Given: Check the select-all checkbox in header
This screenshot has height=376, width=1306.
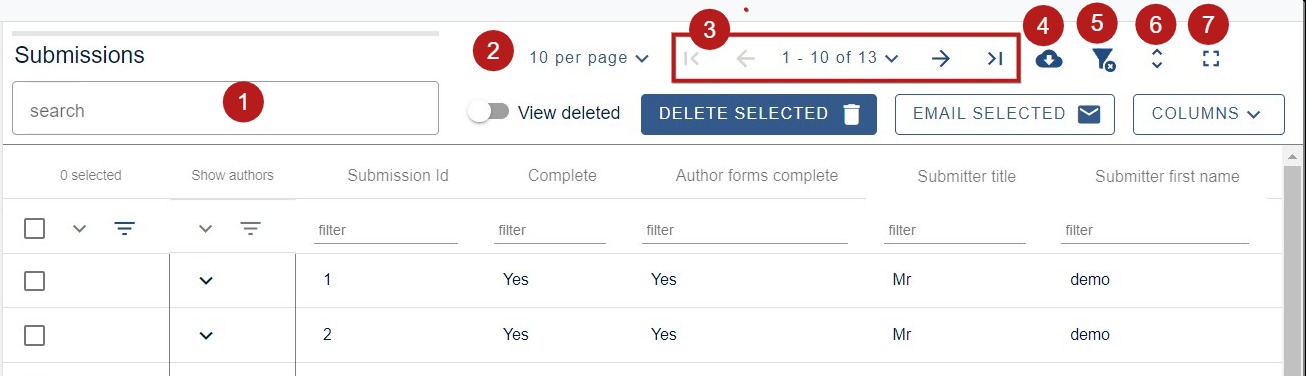Looking at the screenshot, I should tap(34, 229).
